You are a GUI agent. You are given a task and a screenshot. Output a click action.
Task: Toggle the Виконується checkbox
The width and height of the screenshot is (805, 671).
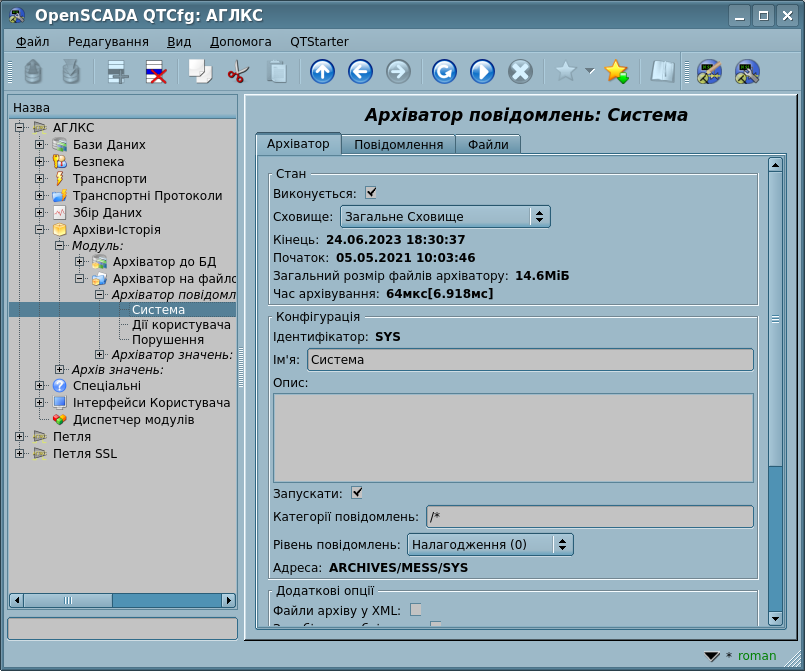pyautogui.click(x=371, y=193)
